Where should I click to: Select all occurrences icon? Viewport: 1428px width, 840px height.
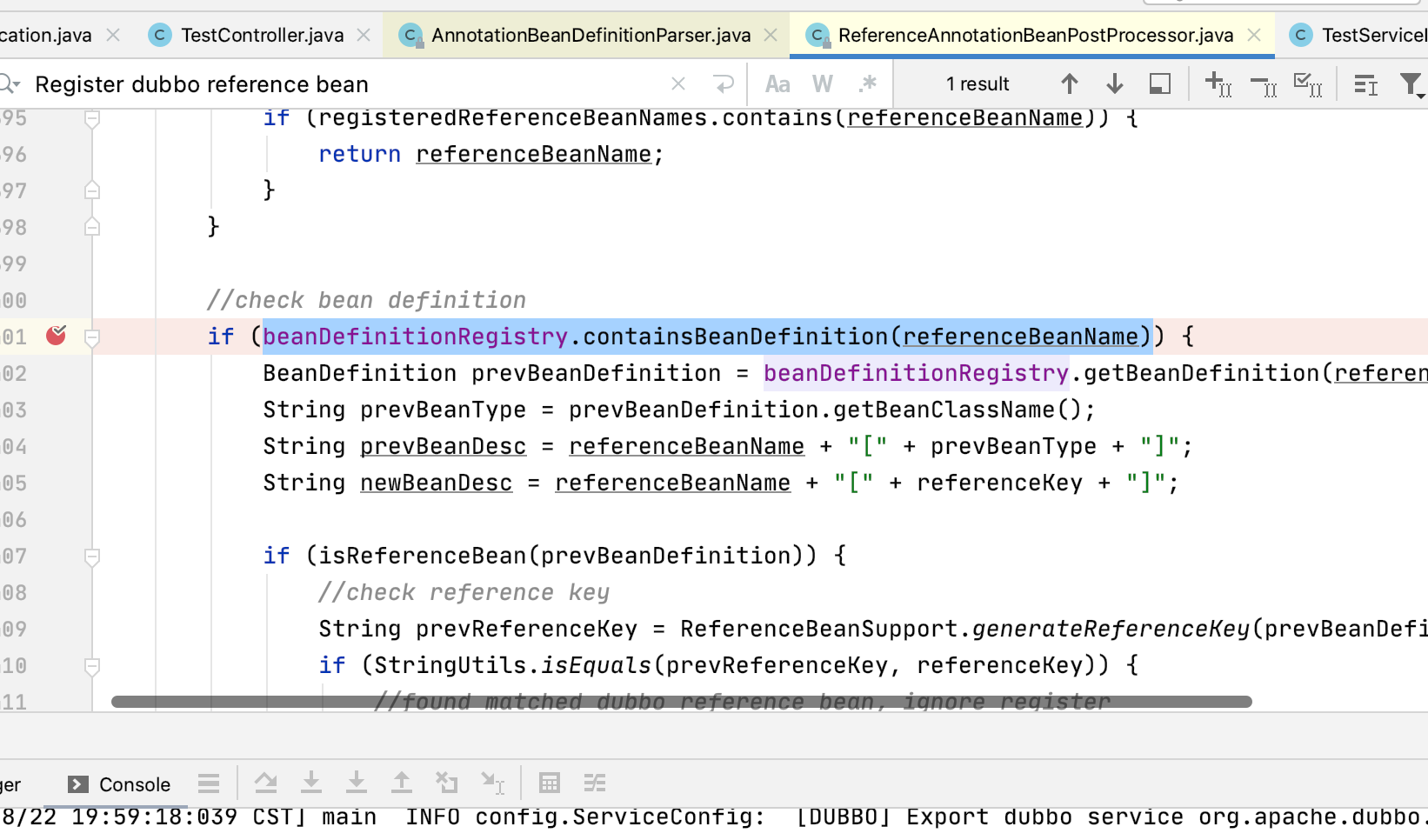pos(1308,83)
